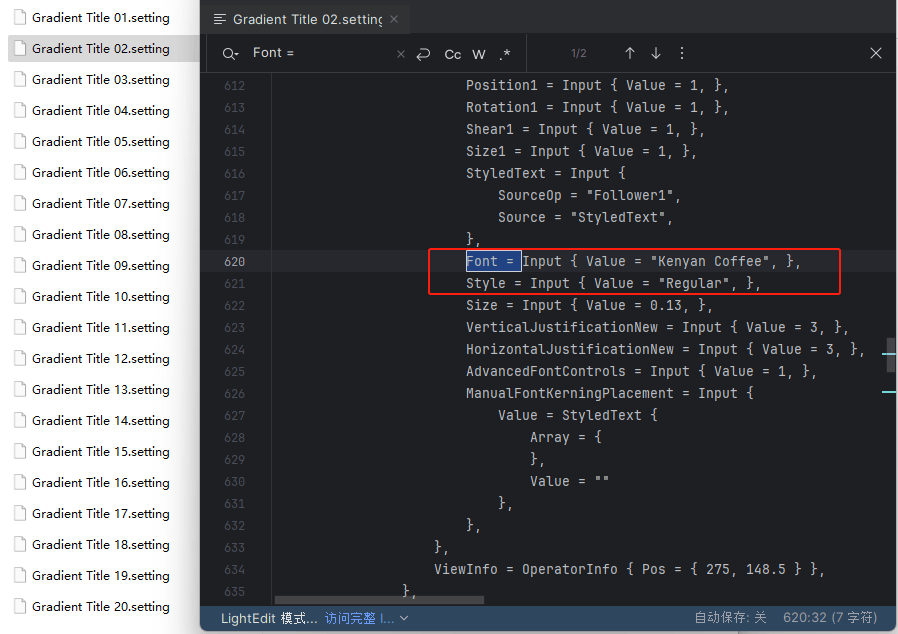
Task: Click the new line search icon
Action: click(x=423, y=54)
